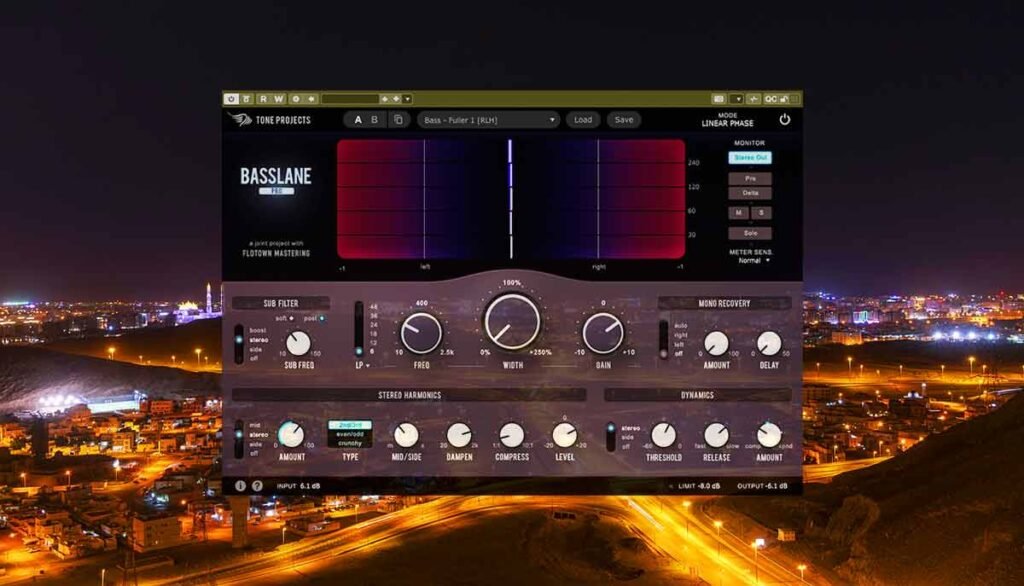Click the Mono Recovery Delay knob

point(769,343)
